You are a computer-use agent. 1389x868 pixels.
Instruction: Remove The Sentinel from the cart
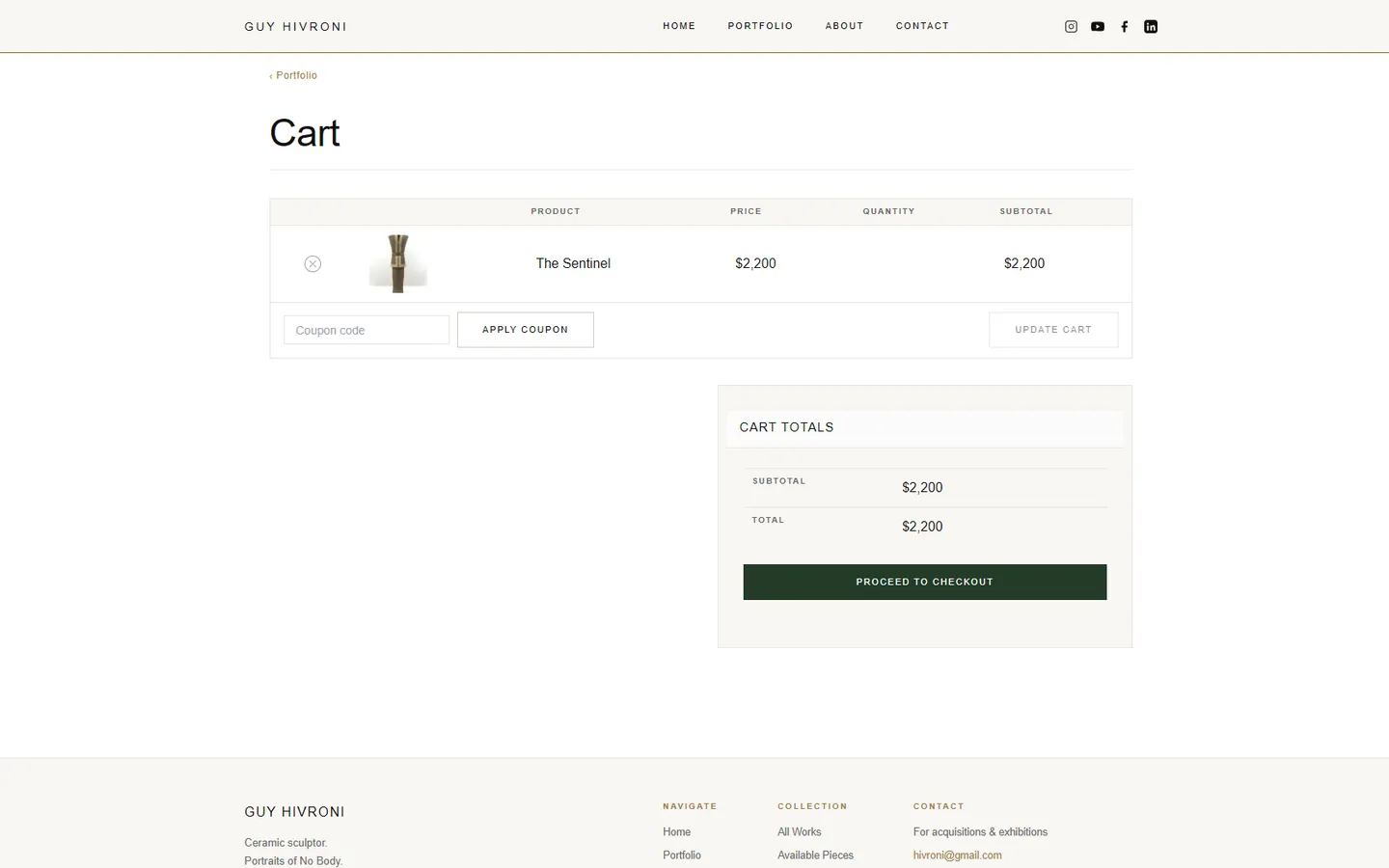[x=313, y=264]
